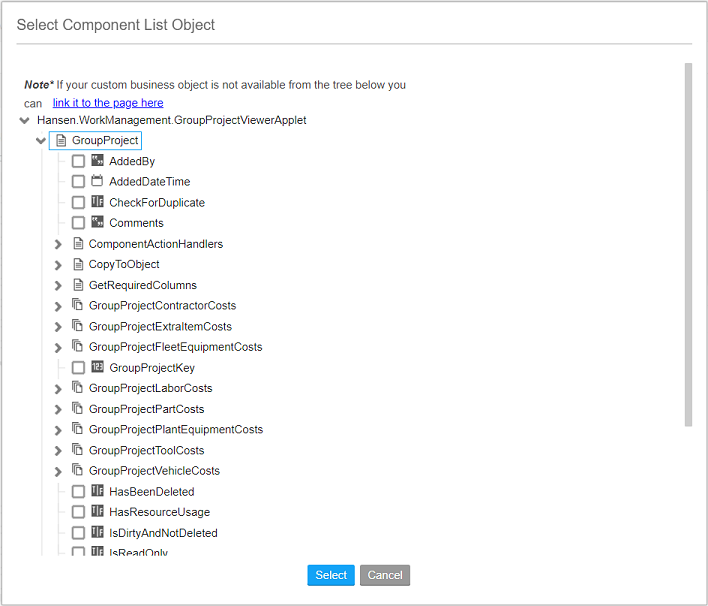Click the collection icon beside GroupProjectContractorCosts

click(78, 306)
